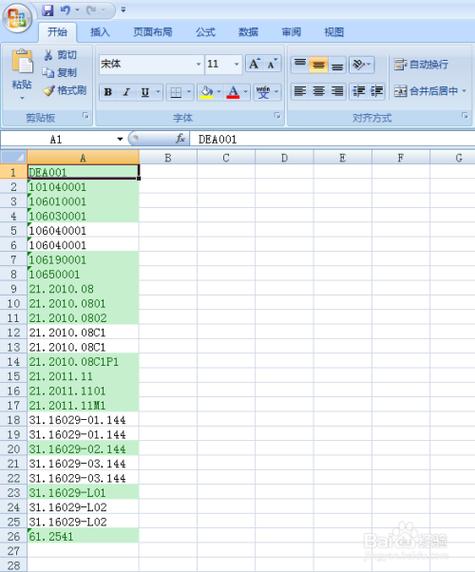Switch to the 数据 tab

pyautogui.click(x=248, y=32)
